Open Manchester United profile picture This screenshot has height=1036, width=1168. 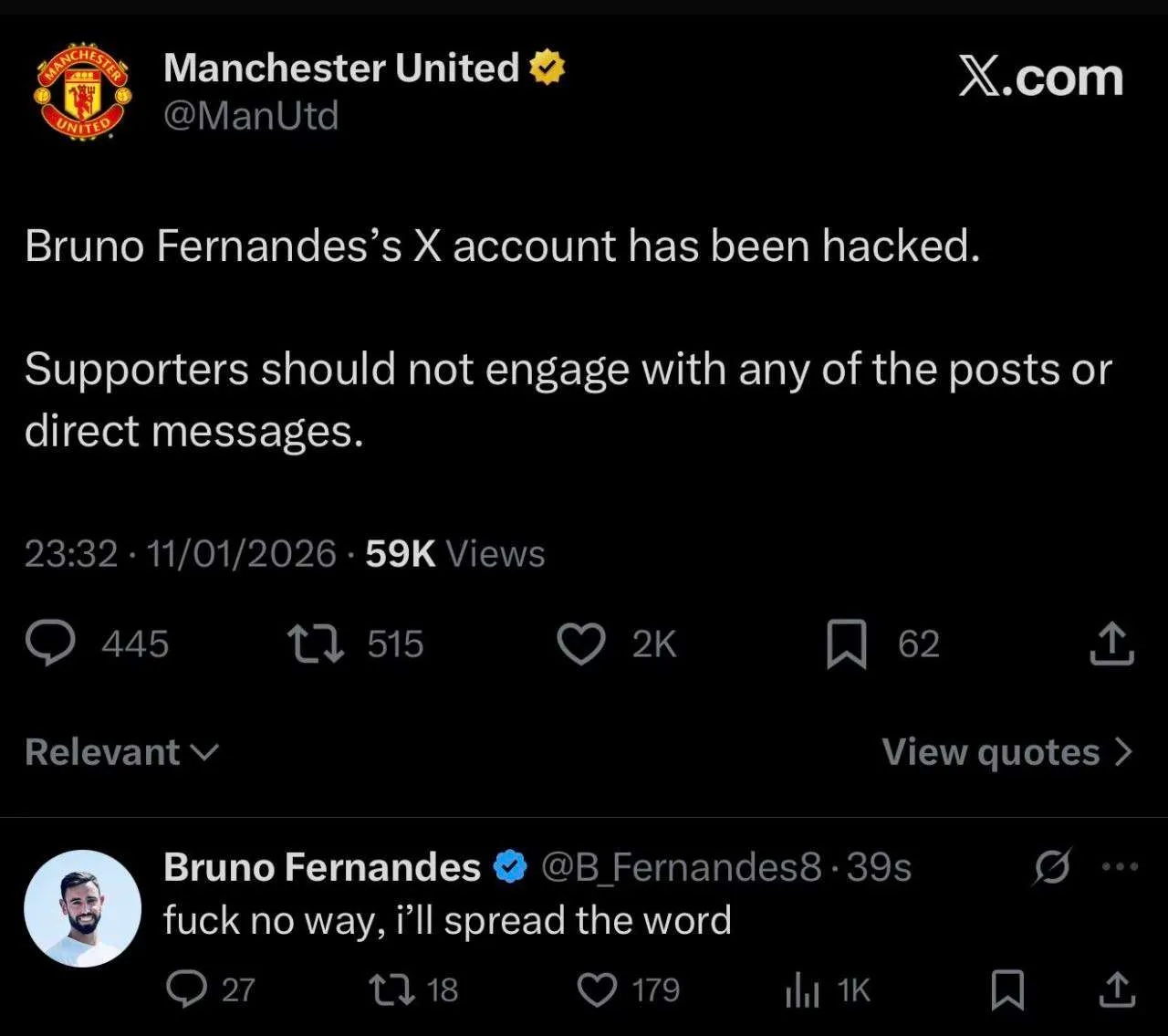[83, 91]
